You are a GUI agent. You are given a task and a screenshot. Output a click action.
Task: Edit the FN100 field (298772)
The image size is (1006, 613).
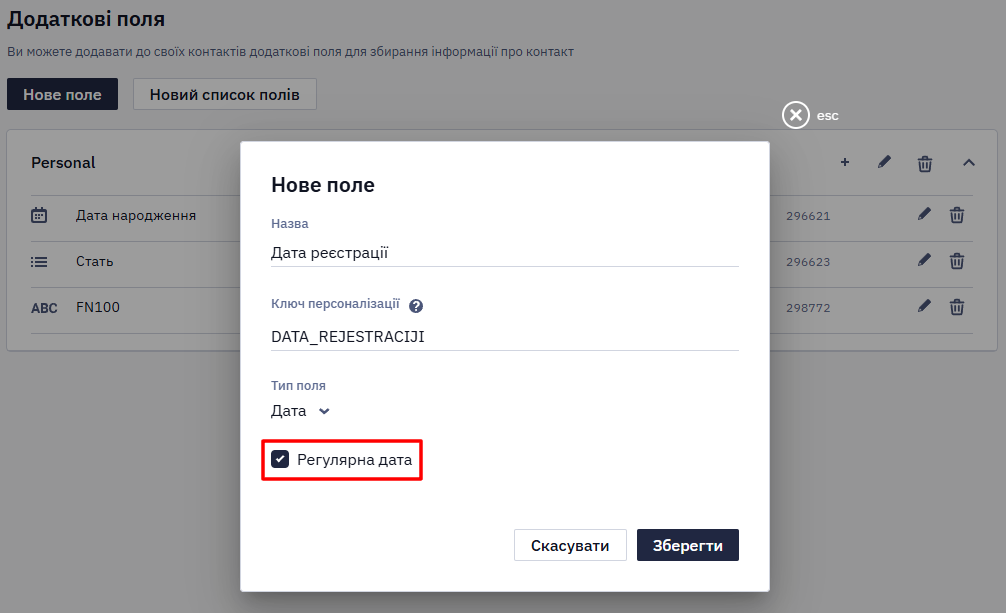[924, 306]
